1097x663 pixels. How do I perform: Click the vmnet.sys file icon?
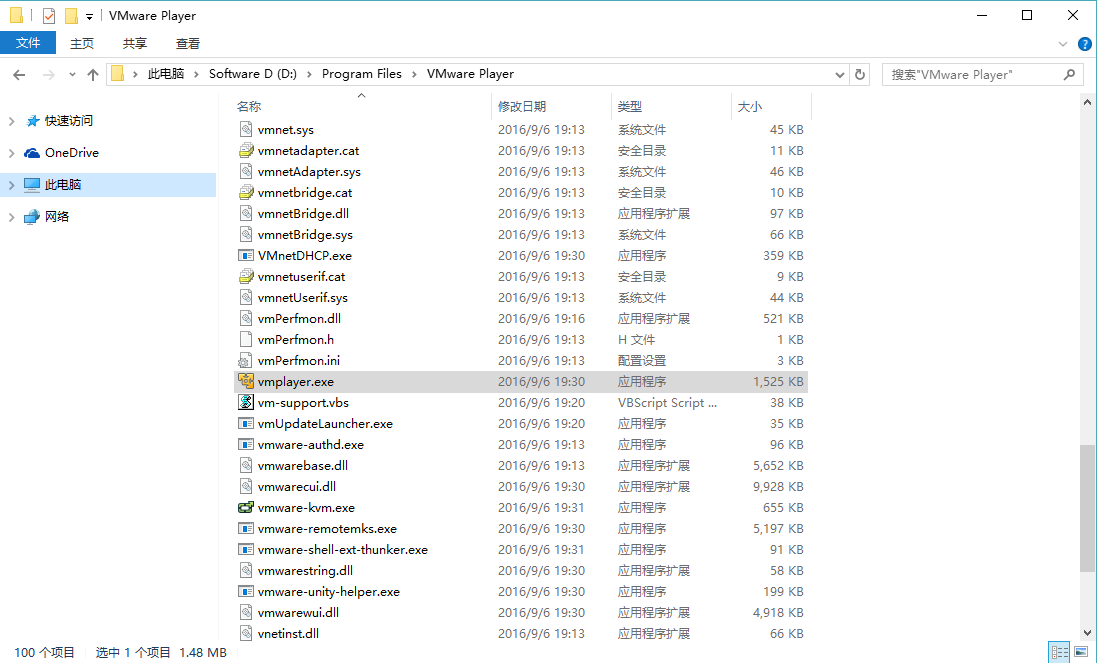point(246,129)
